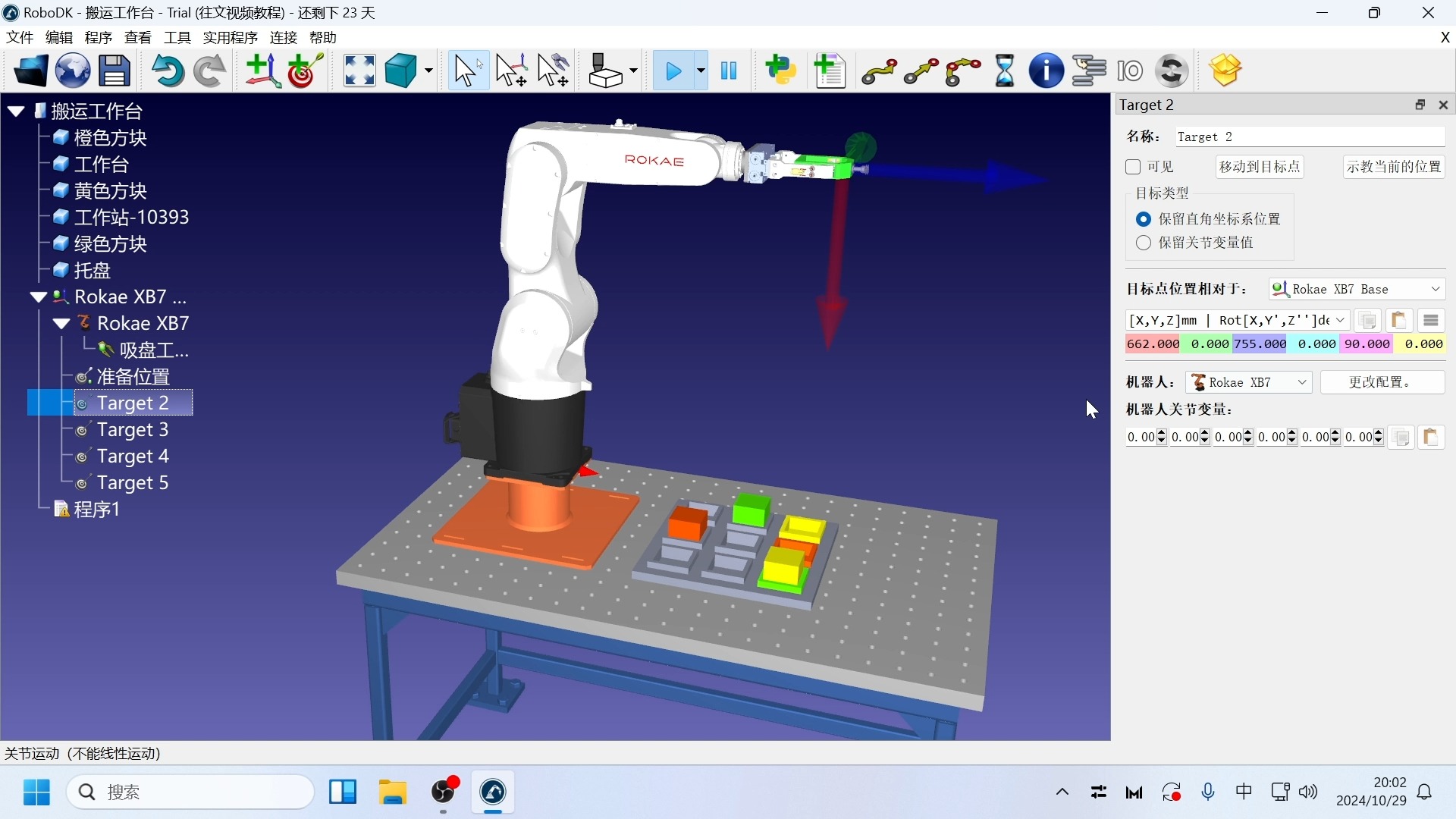Screen dimensions: 1456x819
Task: Select 保留直角坐标系位置 radio option
Action: coord(1144,219)
